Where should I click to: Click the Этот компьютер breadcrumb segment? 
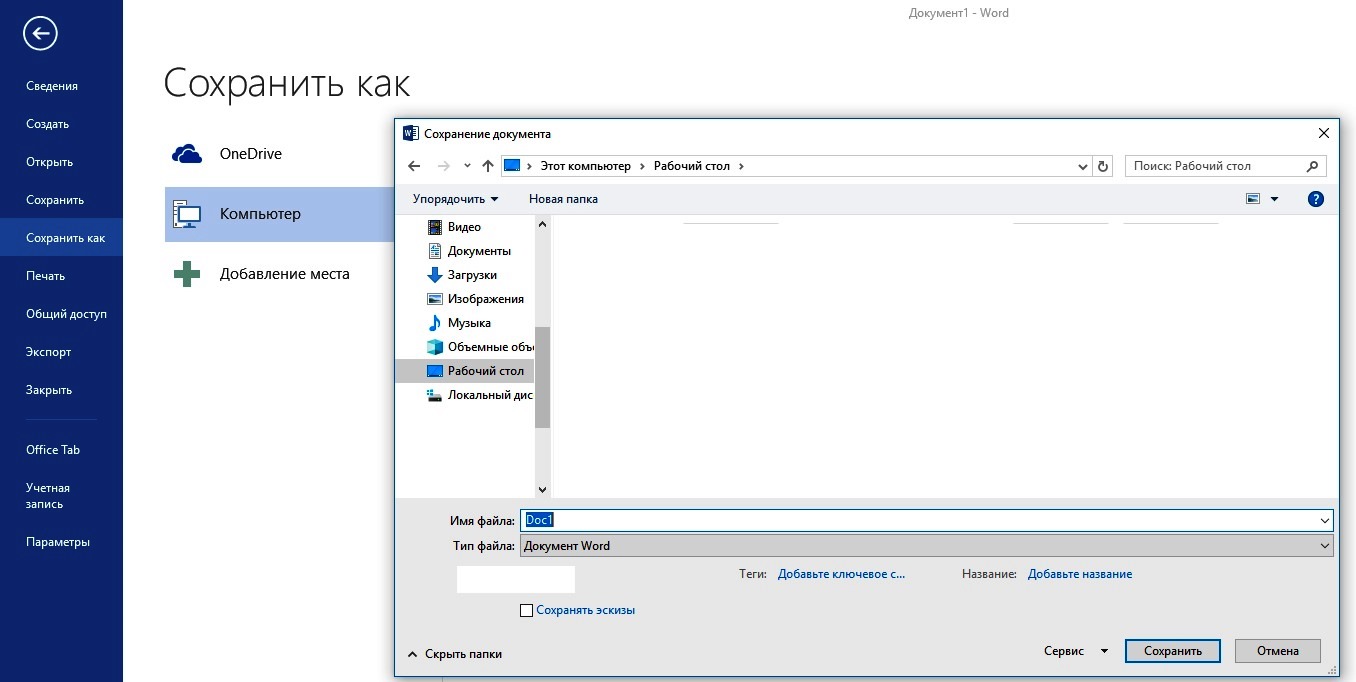point(585,166)
